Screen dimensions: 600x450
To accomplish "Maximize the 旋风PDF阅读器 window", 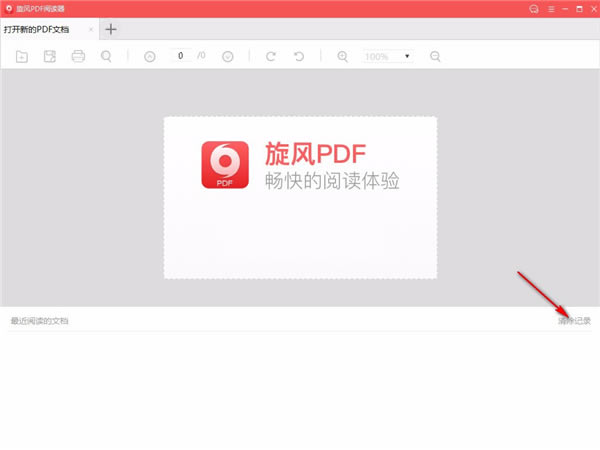I will tap(579, 9).
